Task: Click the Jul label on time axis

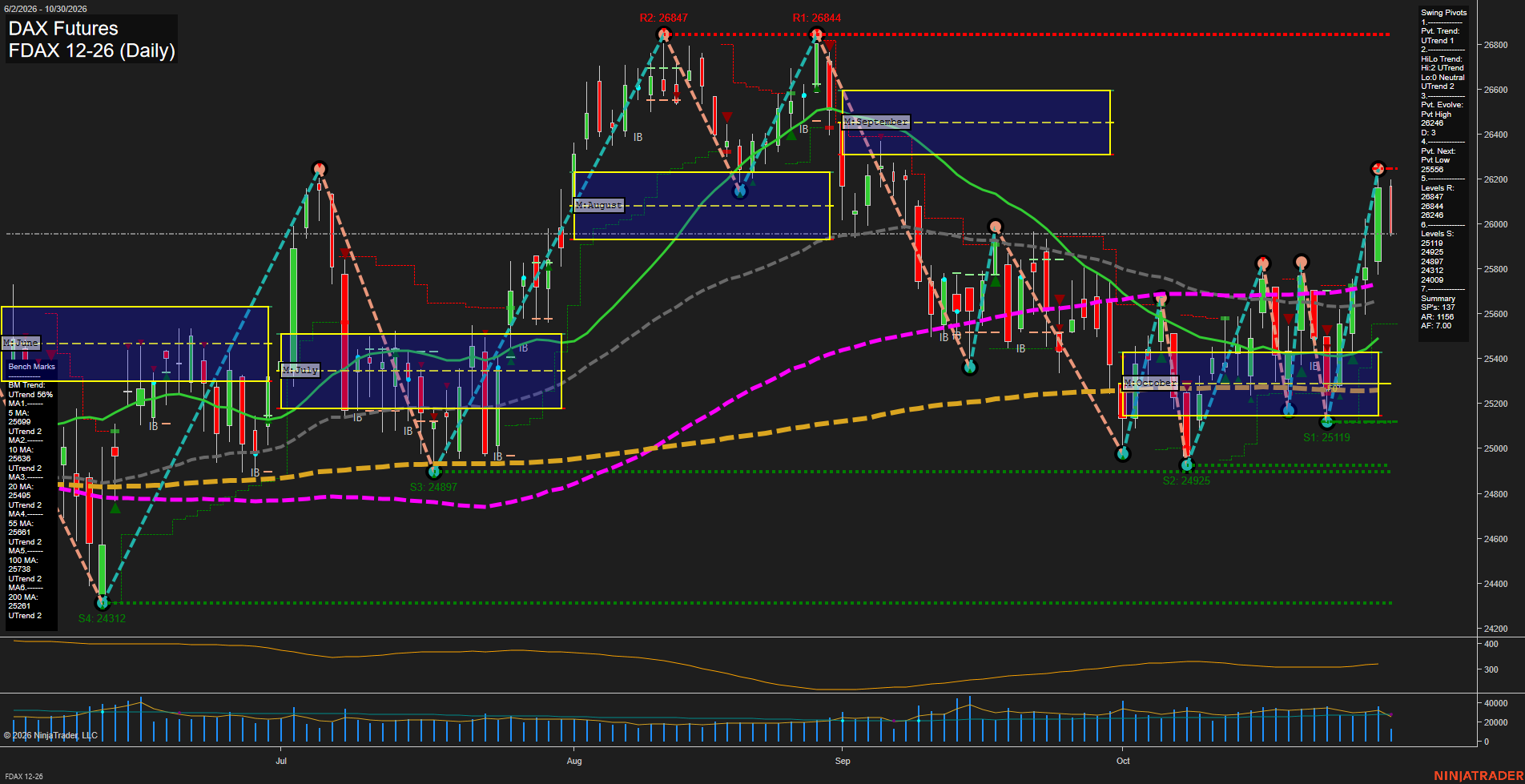Action: 281,761
